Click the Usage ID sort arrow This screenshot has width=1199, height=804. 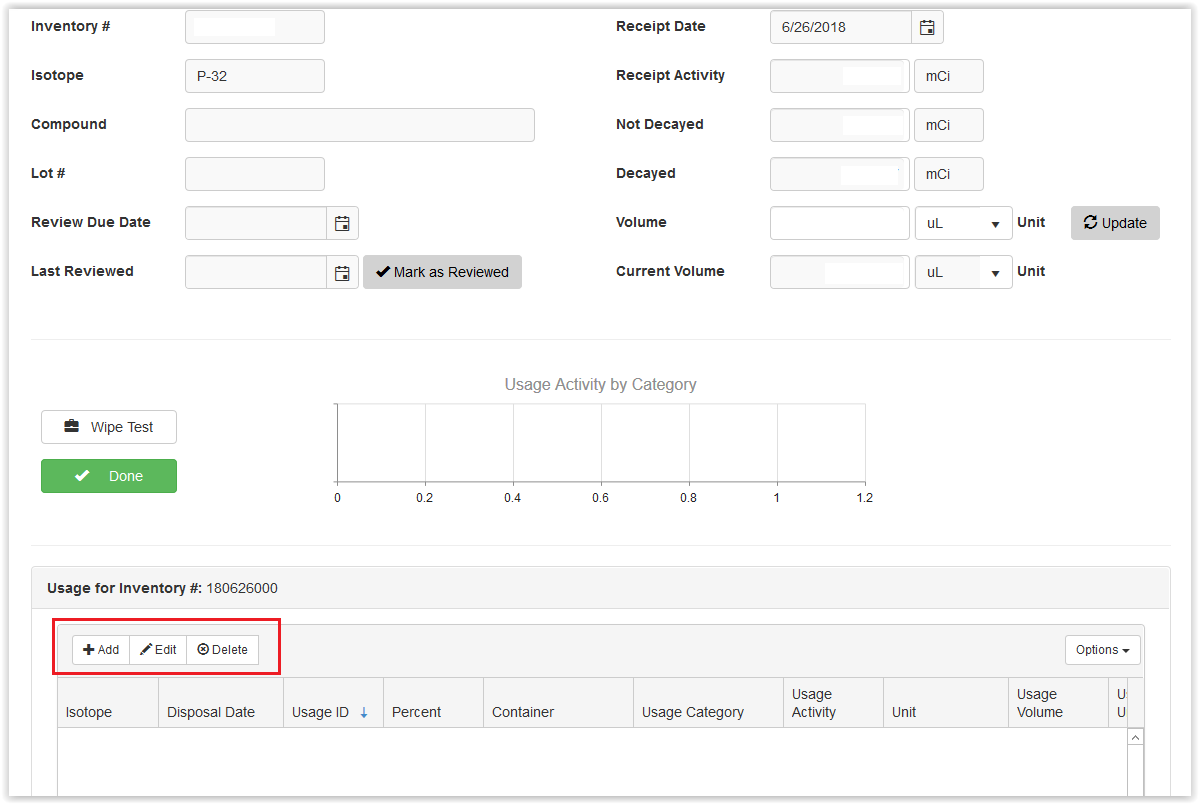(x=364, y=713)
